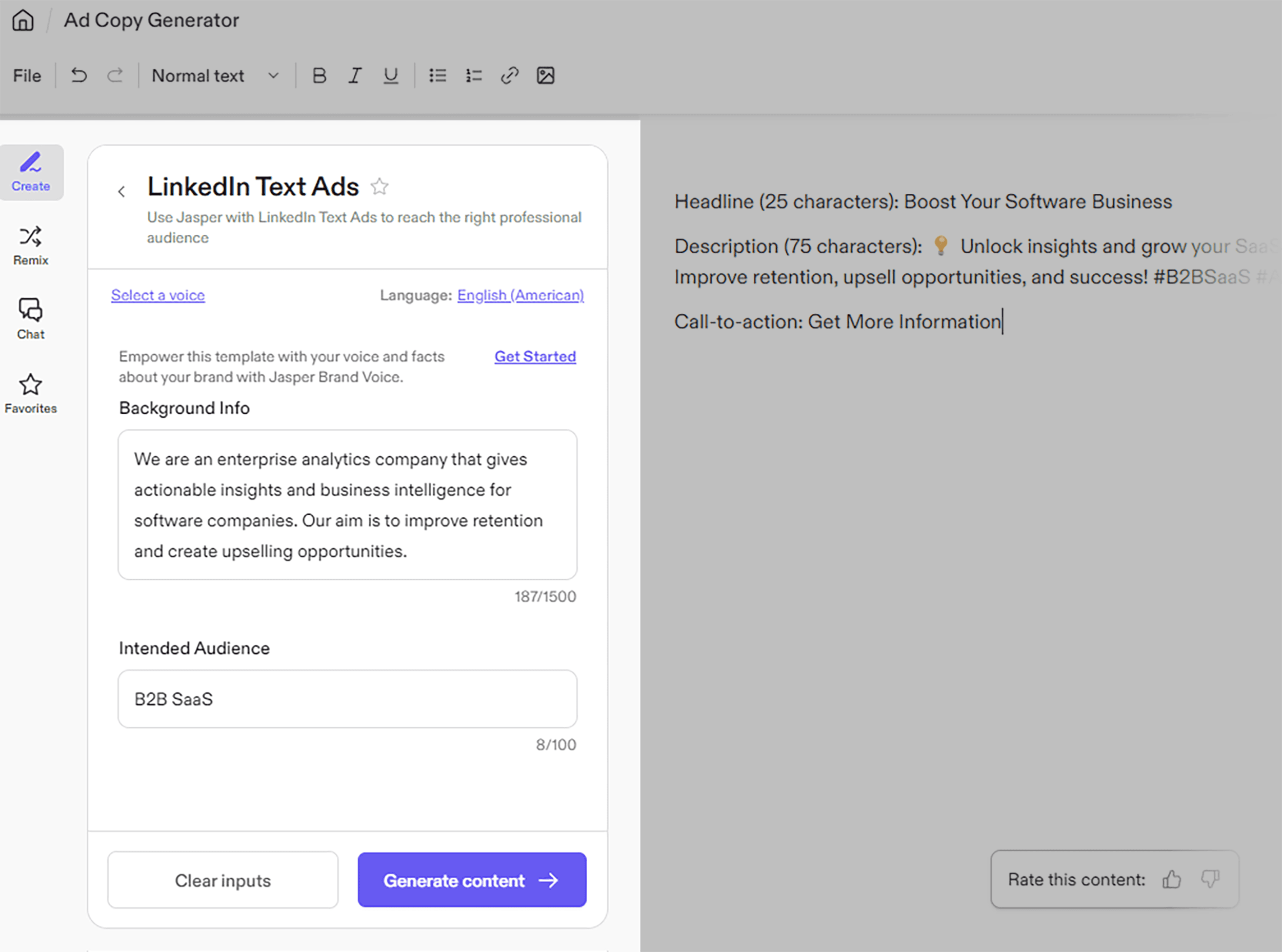Image resolution: width=1282 pixels, height=952 pixels.
Task: Insert an image into the document
Action: pos(545,75)
